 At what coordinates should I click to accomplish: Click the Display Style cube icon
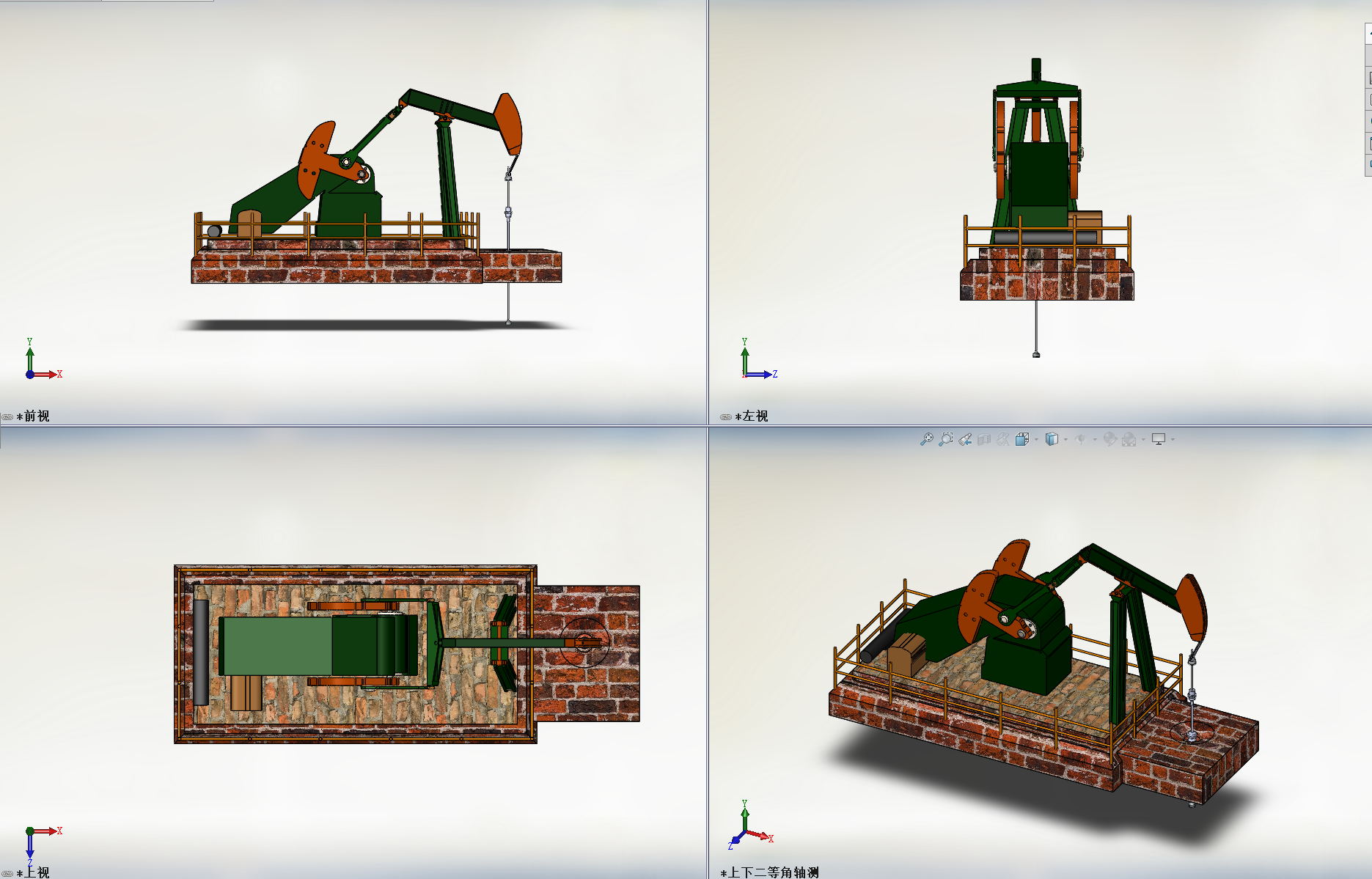[x=1052, y=439]
